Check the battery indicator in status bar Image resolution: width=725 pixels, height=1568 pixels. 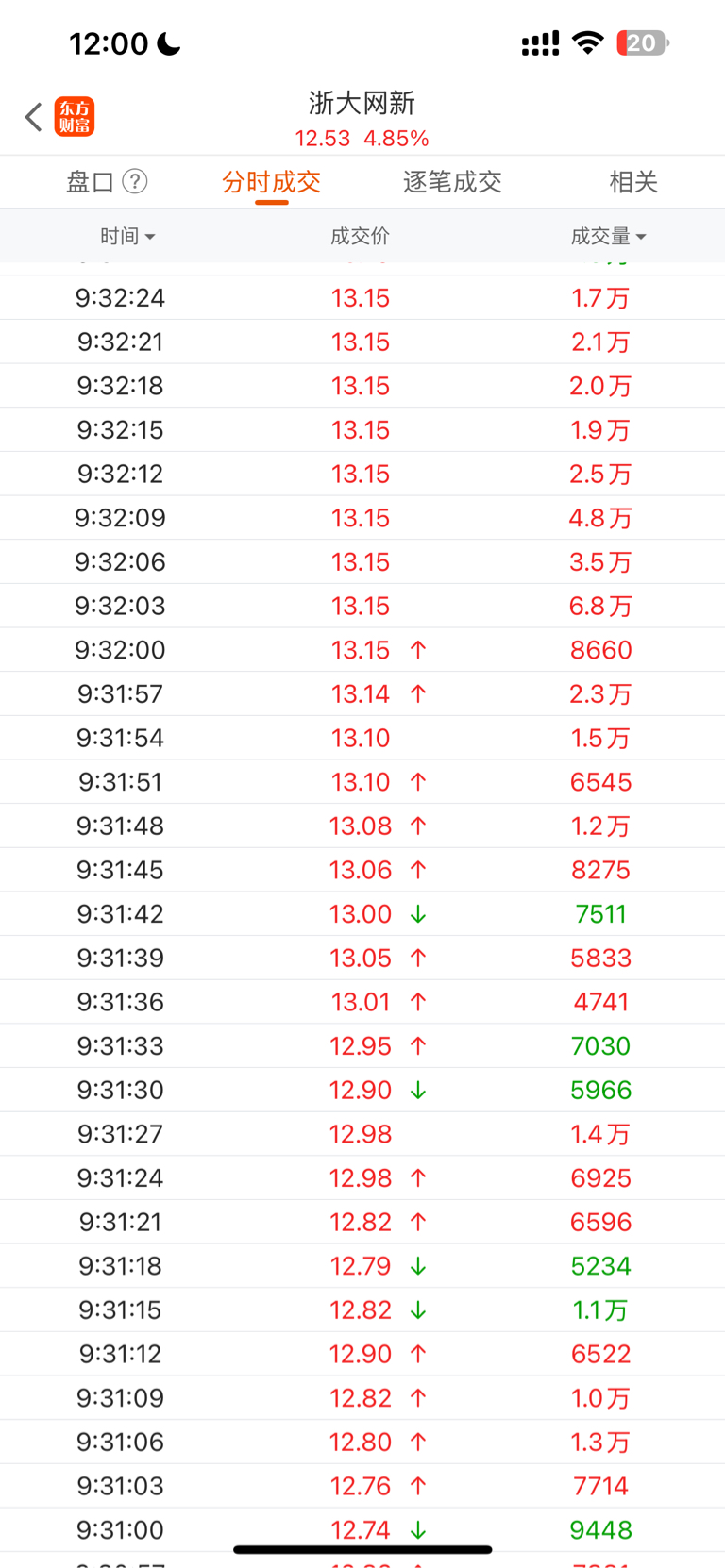point(643,43)
